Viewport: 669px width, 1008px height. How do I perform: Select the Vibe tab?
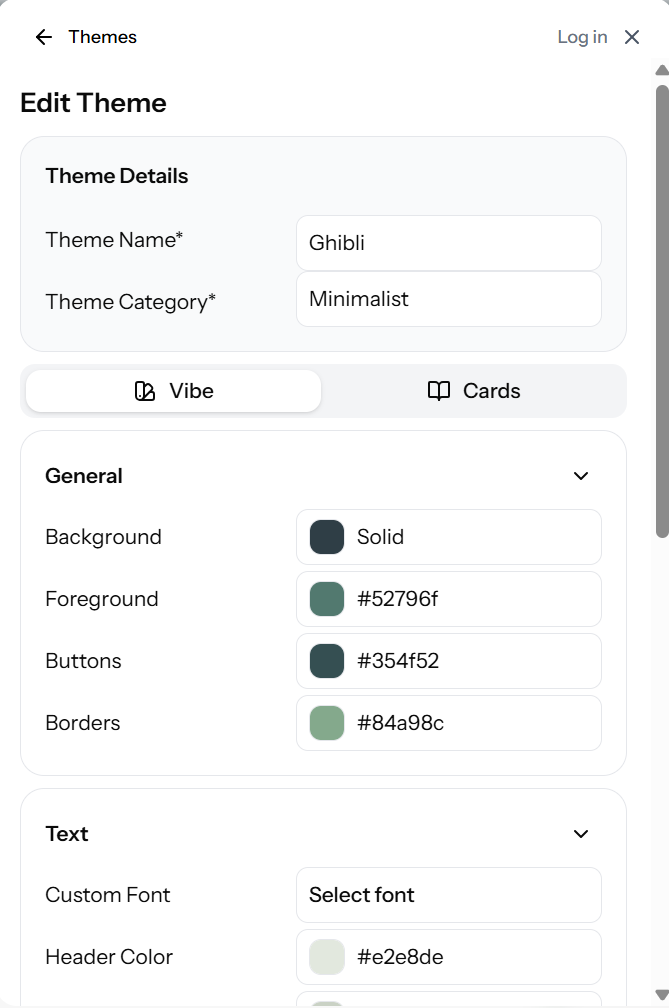[172, 391]
